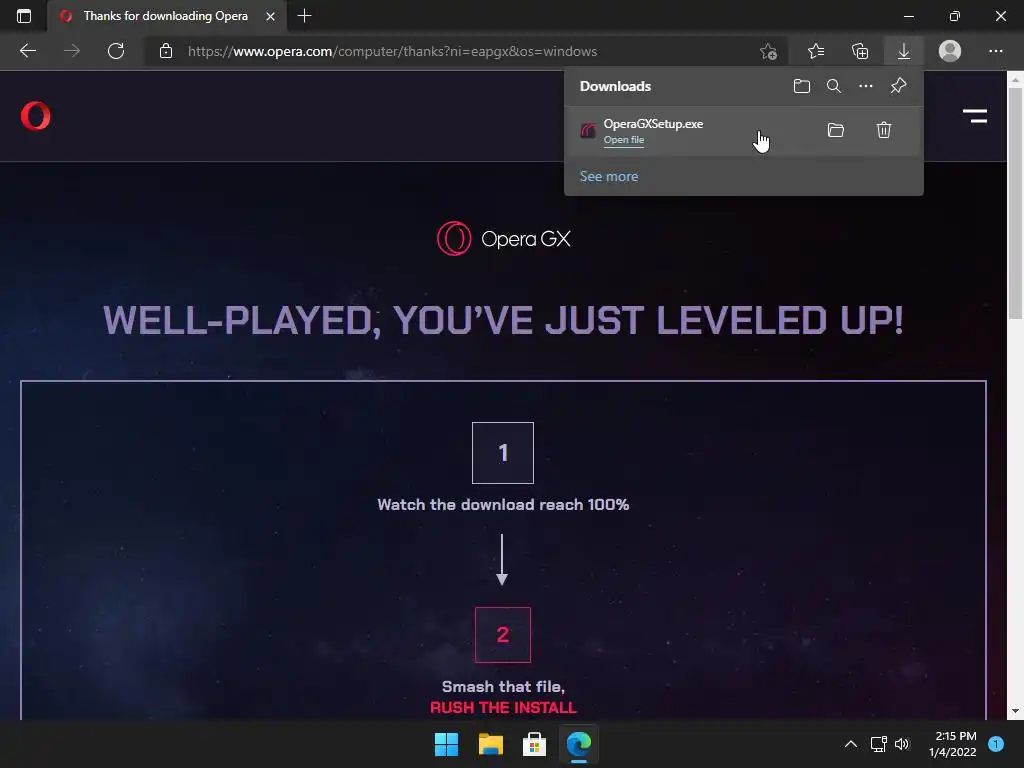The height and width of the screenshot is (768, 1024).
Task: Click the forward navigation arrow
Action: coord(72,51)
